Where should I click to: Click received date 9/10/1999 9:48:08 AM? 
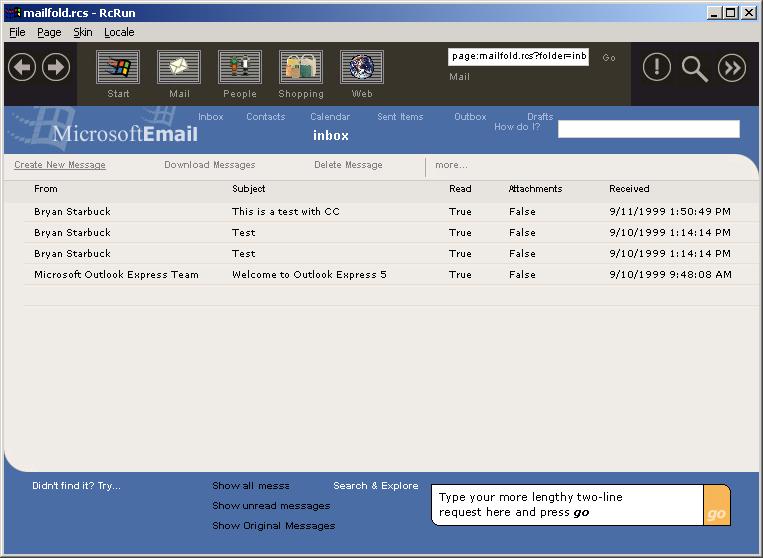[x=671, y=274]
